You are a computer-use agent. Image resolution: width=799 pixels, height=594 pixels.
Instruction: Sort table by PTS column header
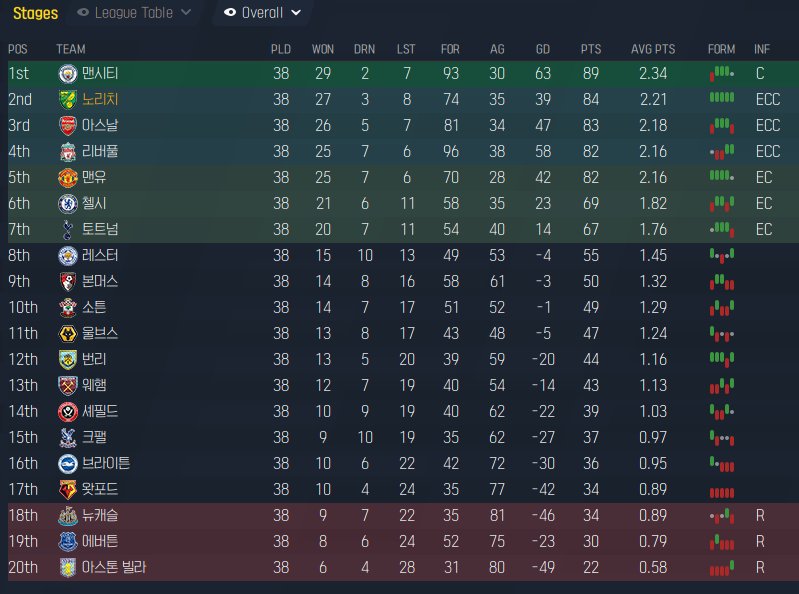tap(591, 49)
